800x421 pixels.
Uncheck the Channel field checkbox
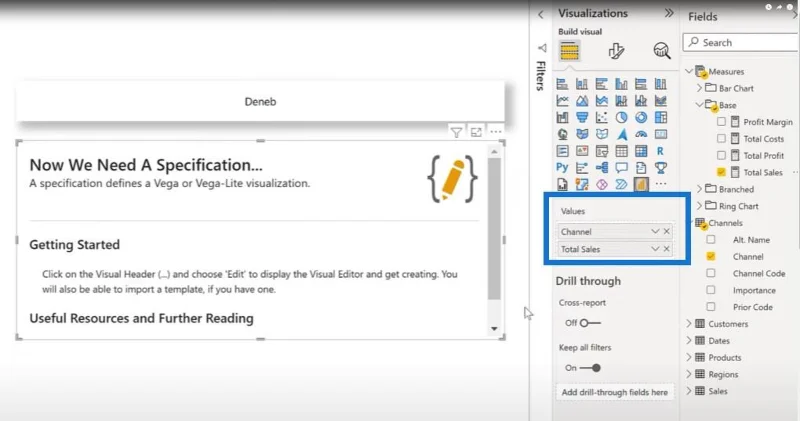pos(711,256)
